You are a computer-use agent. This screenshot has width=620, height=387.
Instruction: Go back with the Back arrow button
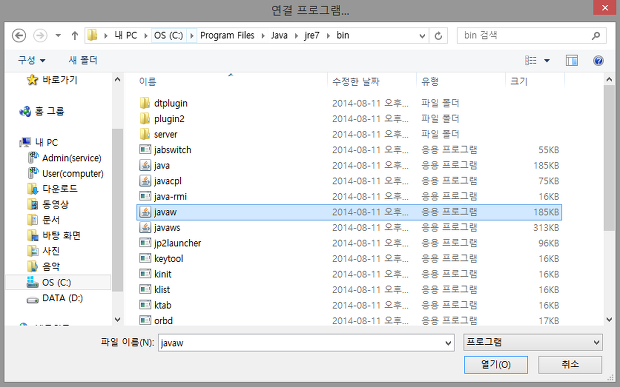(x=19, y=36)
